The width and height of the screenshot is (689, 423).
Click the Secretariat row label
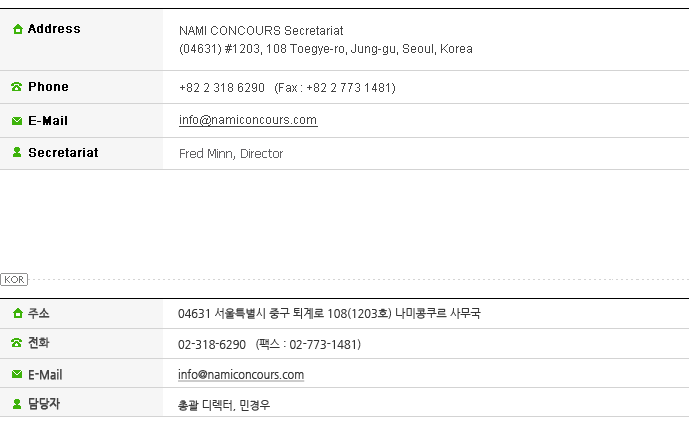(x=63, y=152)
